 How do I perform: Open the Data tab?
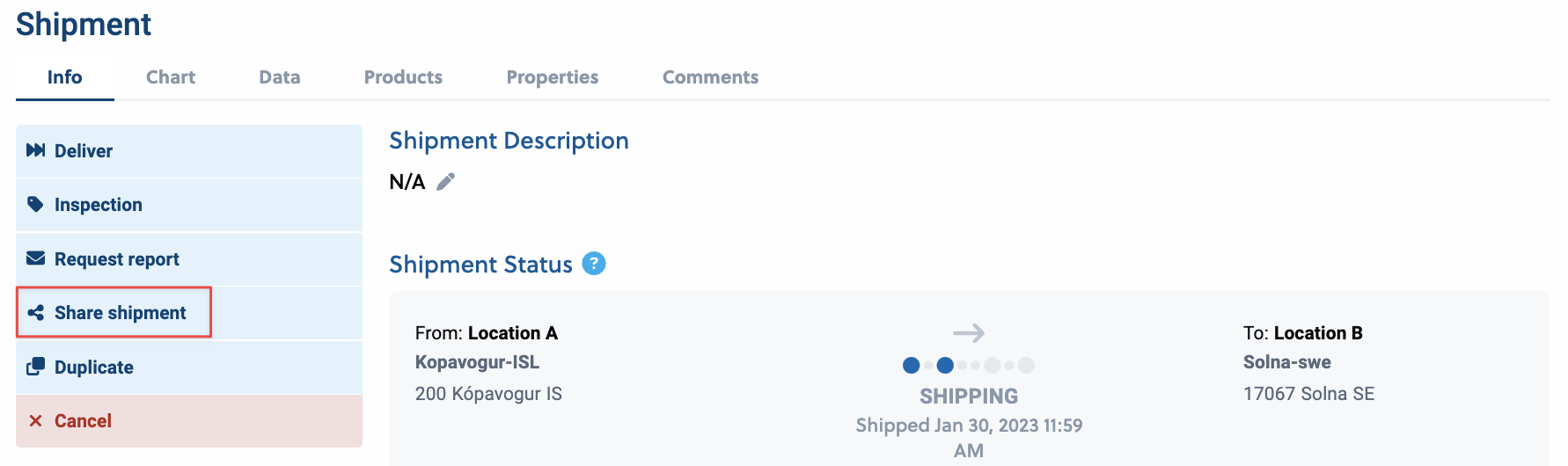click(280, 77)
